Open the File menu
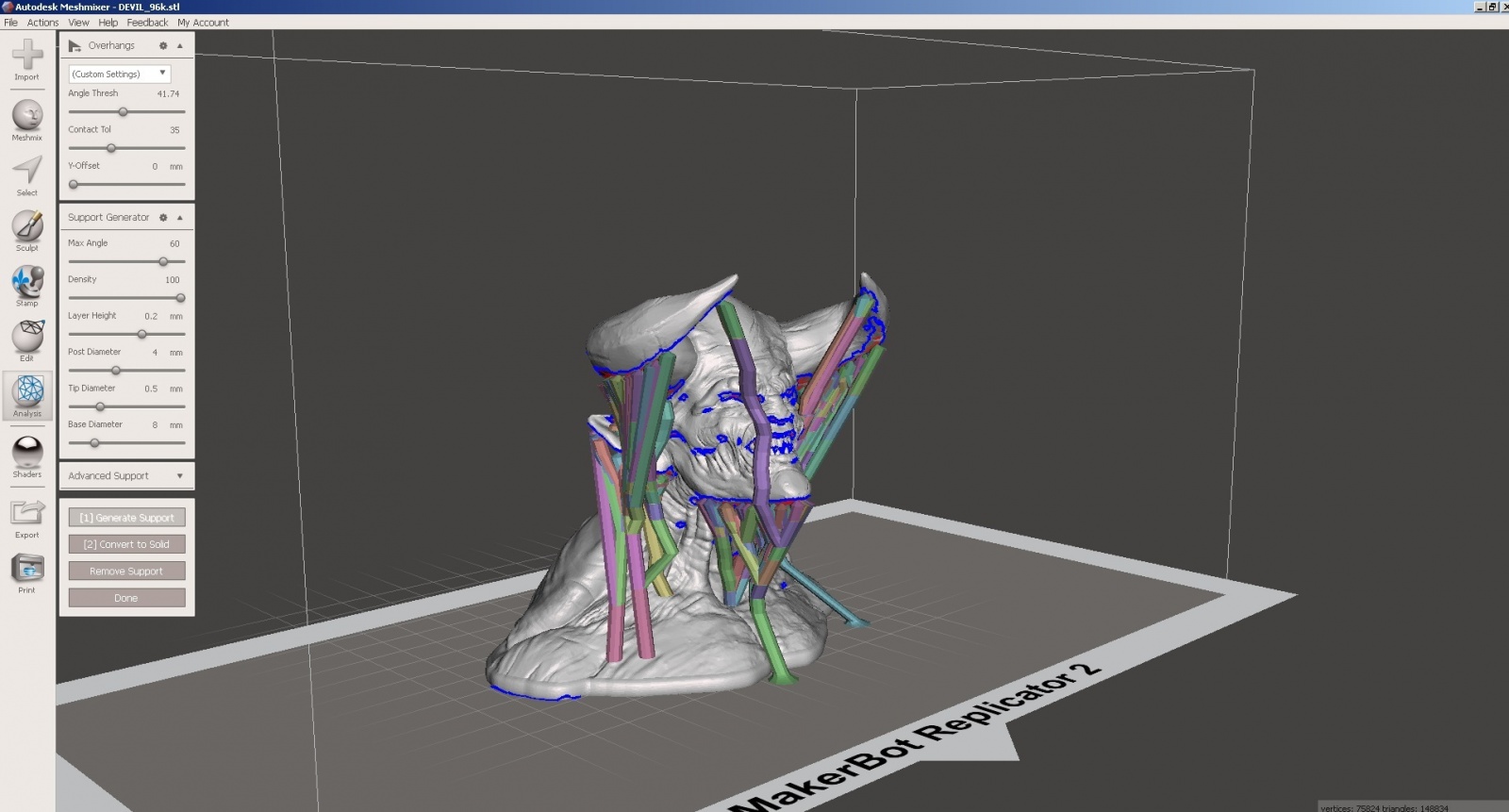Viewport: 1509px width, 812px height. [x=10, y=23]
